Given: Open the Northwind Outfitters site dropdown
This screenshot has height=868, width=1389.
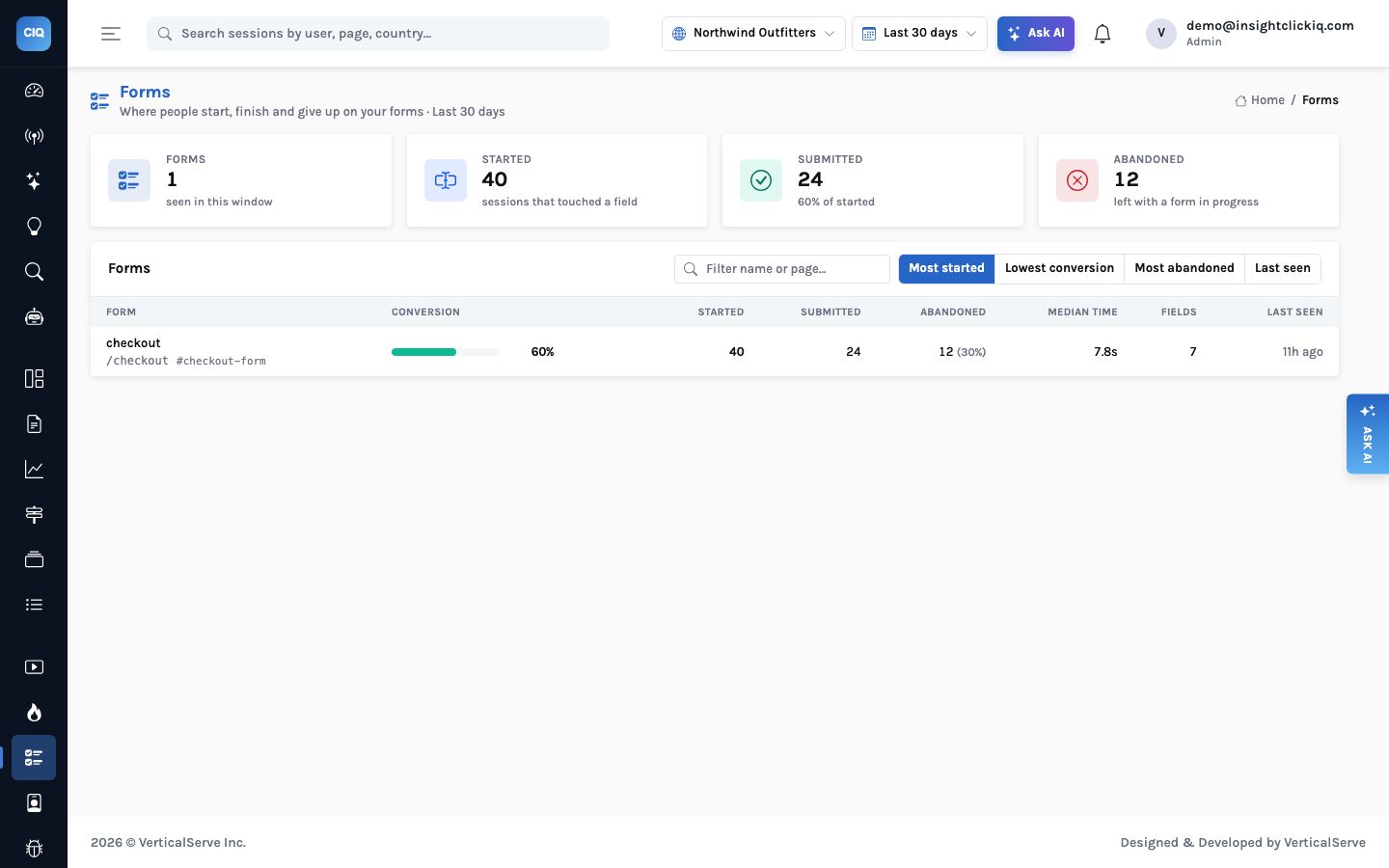Looking at the screenshot, I should coord(753,34).
